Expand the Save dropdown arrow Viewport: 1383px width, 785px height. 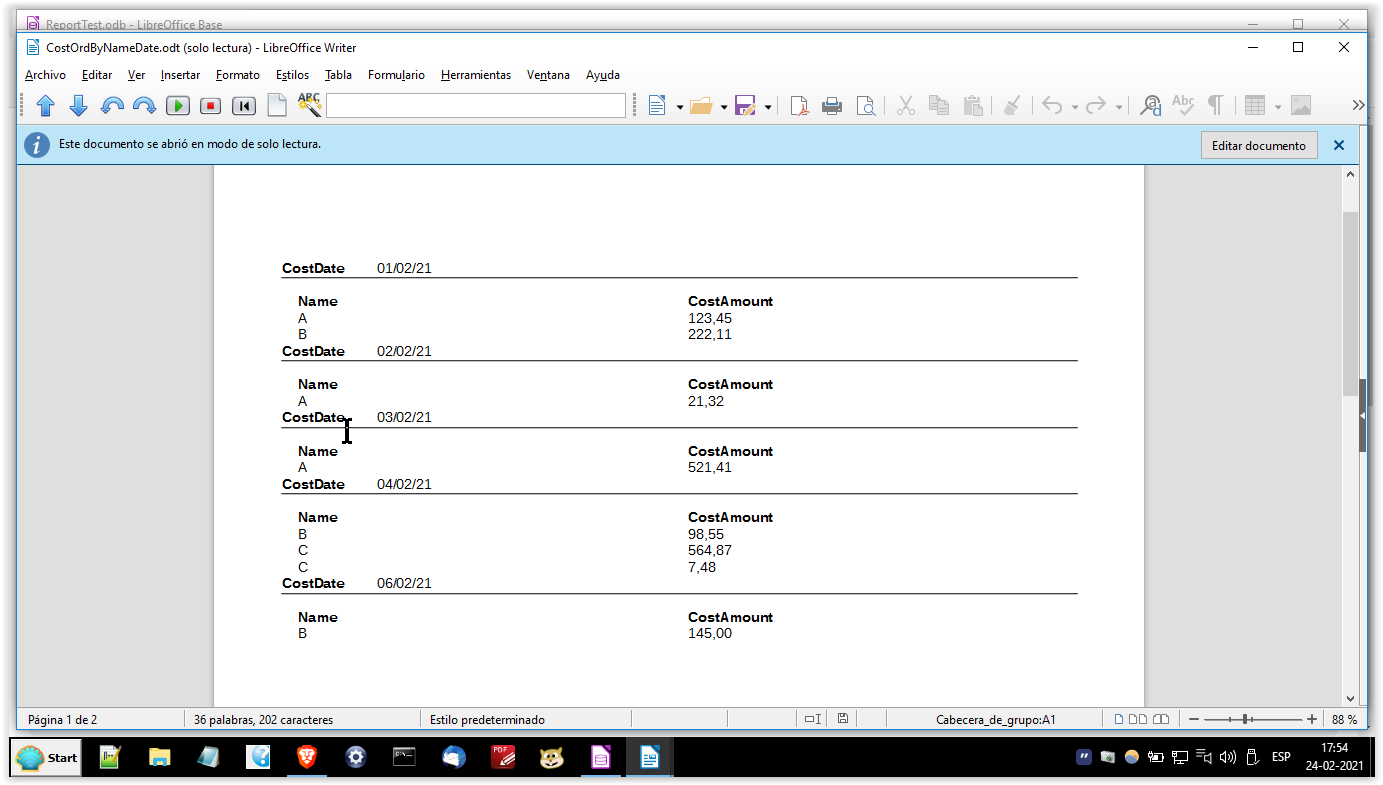[768, 107]
